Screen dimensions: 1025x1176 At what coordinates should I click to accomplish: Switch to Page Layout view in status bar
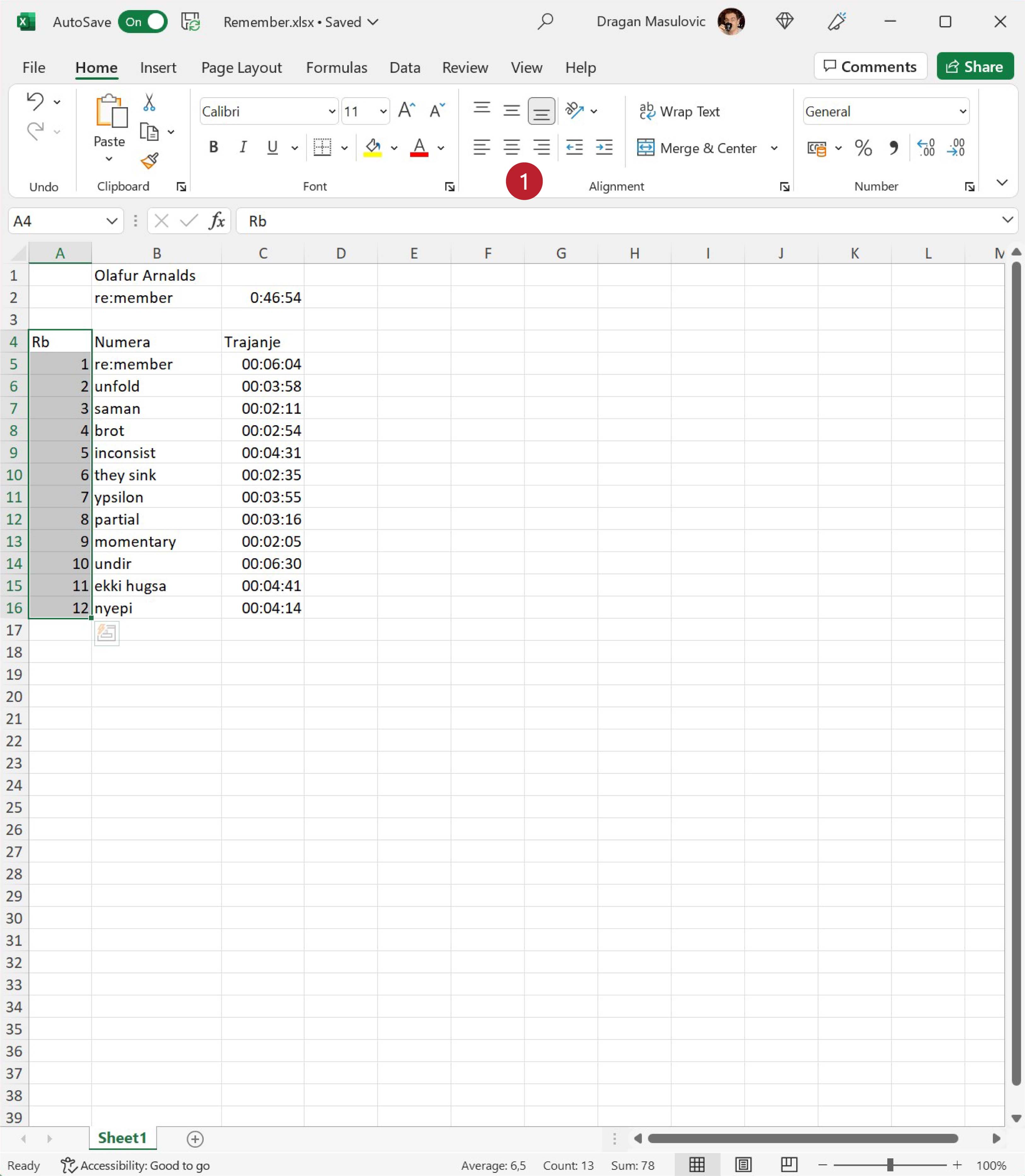click(743, 1165)
